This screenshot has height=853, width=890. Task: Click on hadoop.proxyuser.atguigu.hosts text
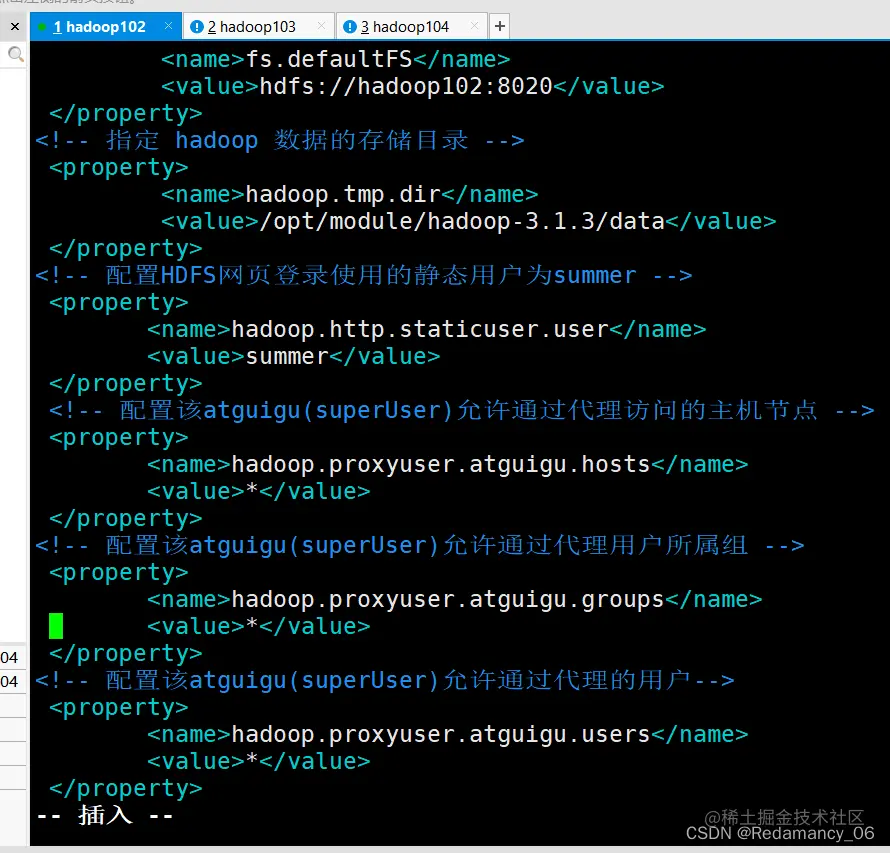point(441,464)
